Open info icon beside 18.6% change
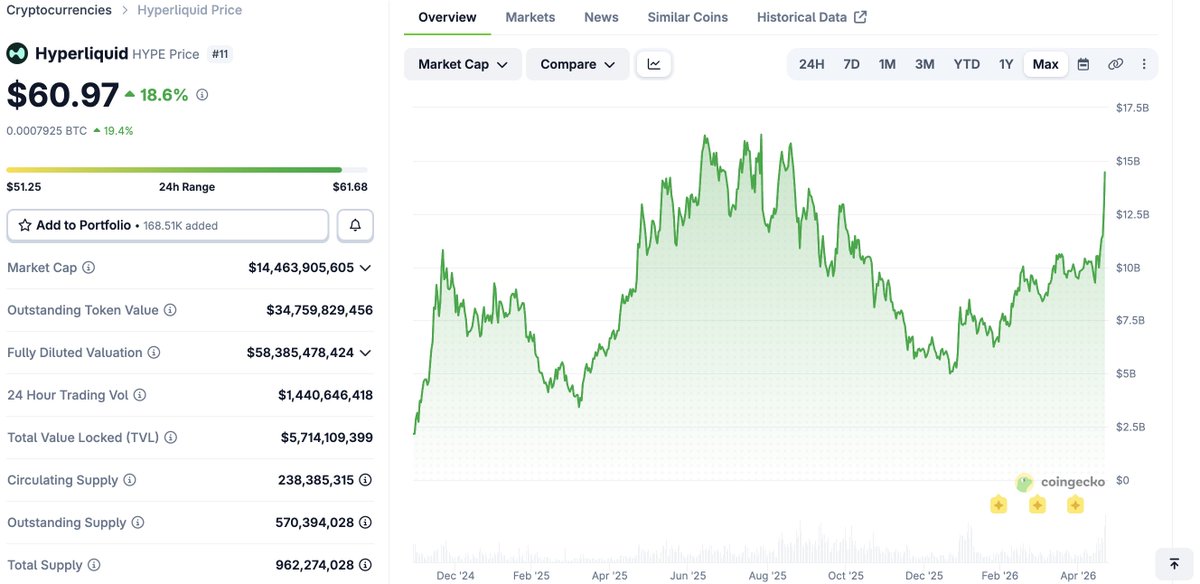This screenshot has height=584, width=1200. [202, 95]
